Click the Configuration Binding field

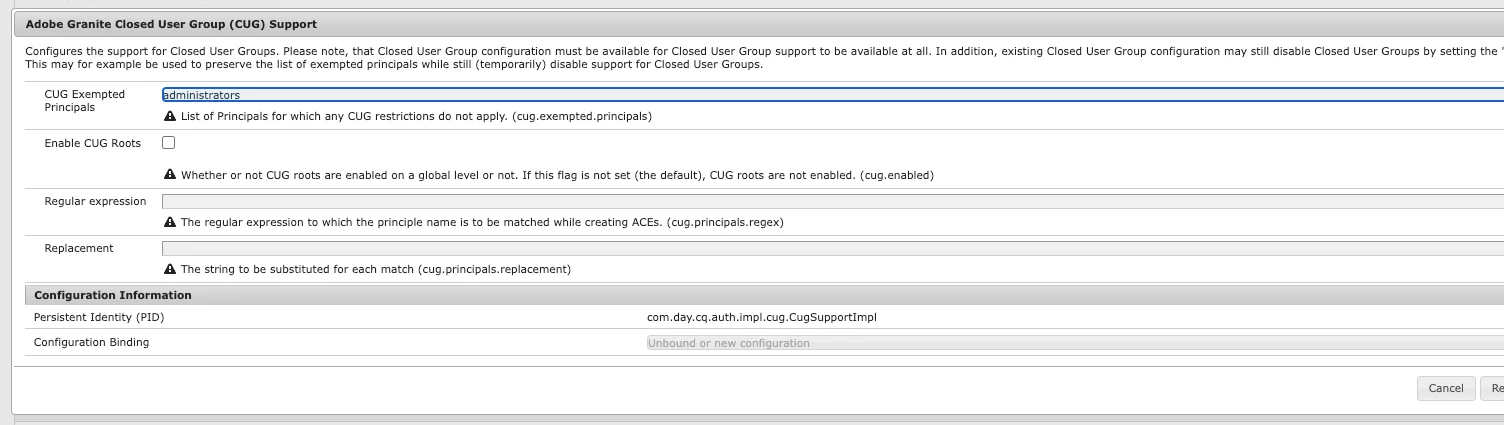(1075, 343)
